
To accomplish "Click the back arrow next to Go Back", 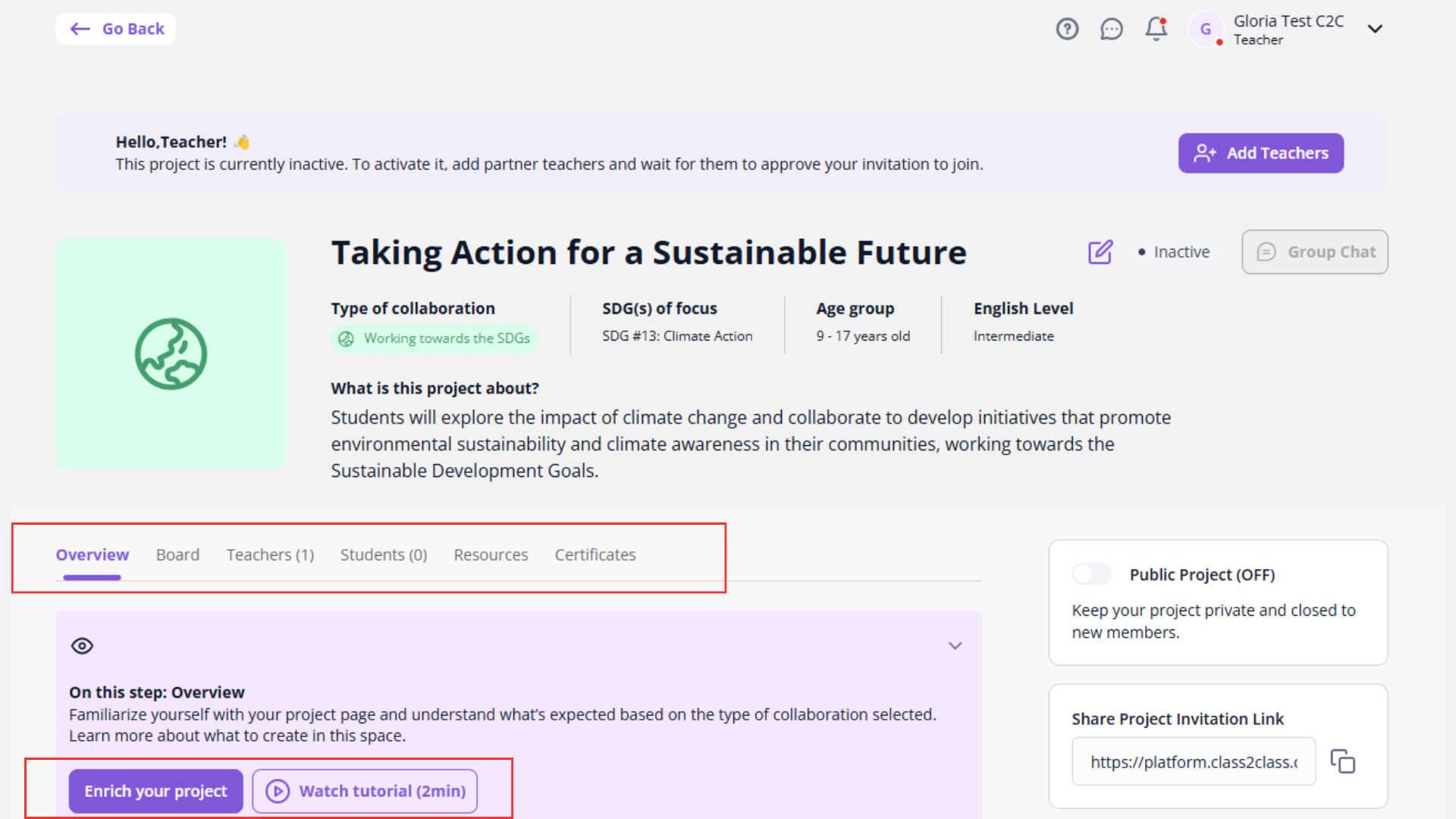I will [x=80, y=29].
